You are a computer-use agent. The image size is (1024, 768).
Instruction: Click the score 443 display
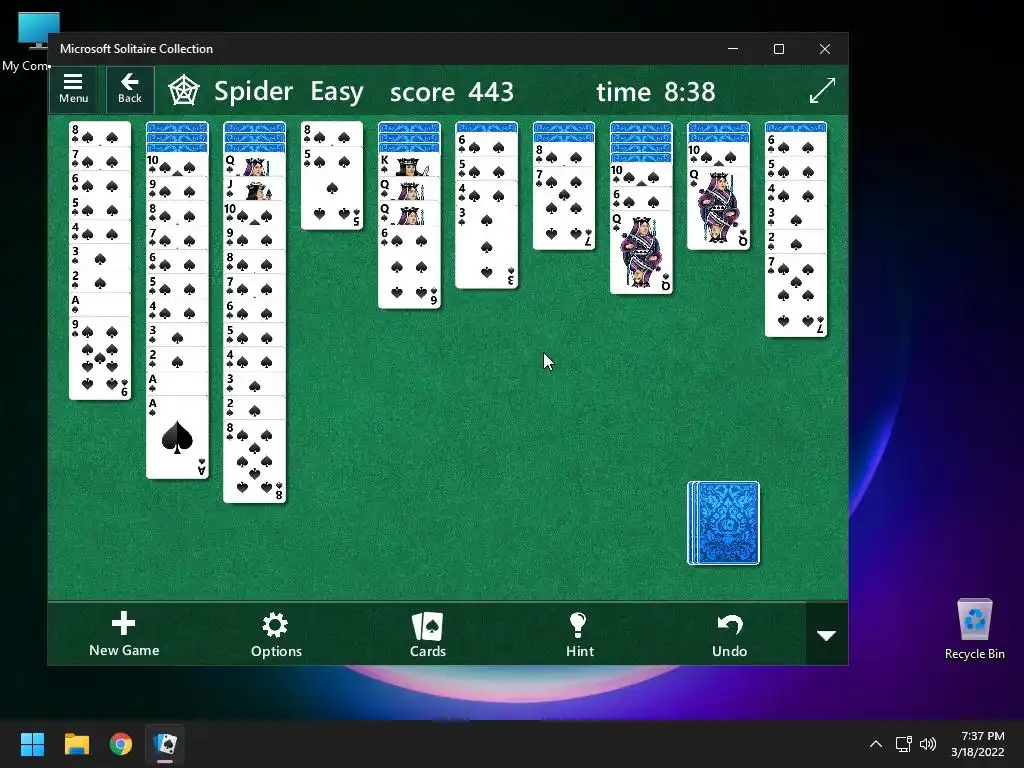[452, 91]
